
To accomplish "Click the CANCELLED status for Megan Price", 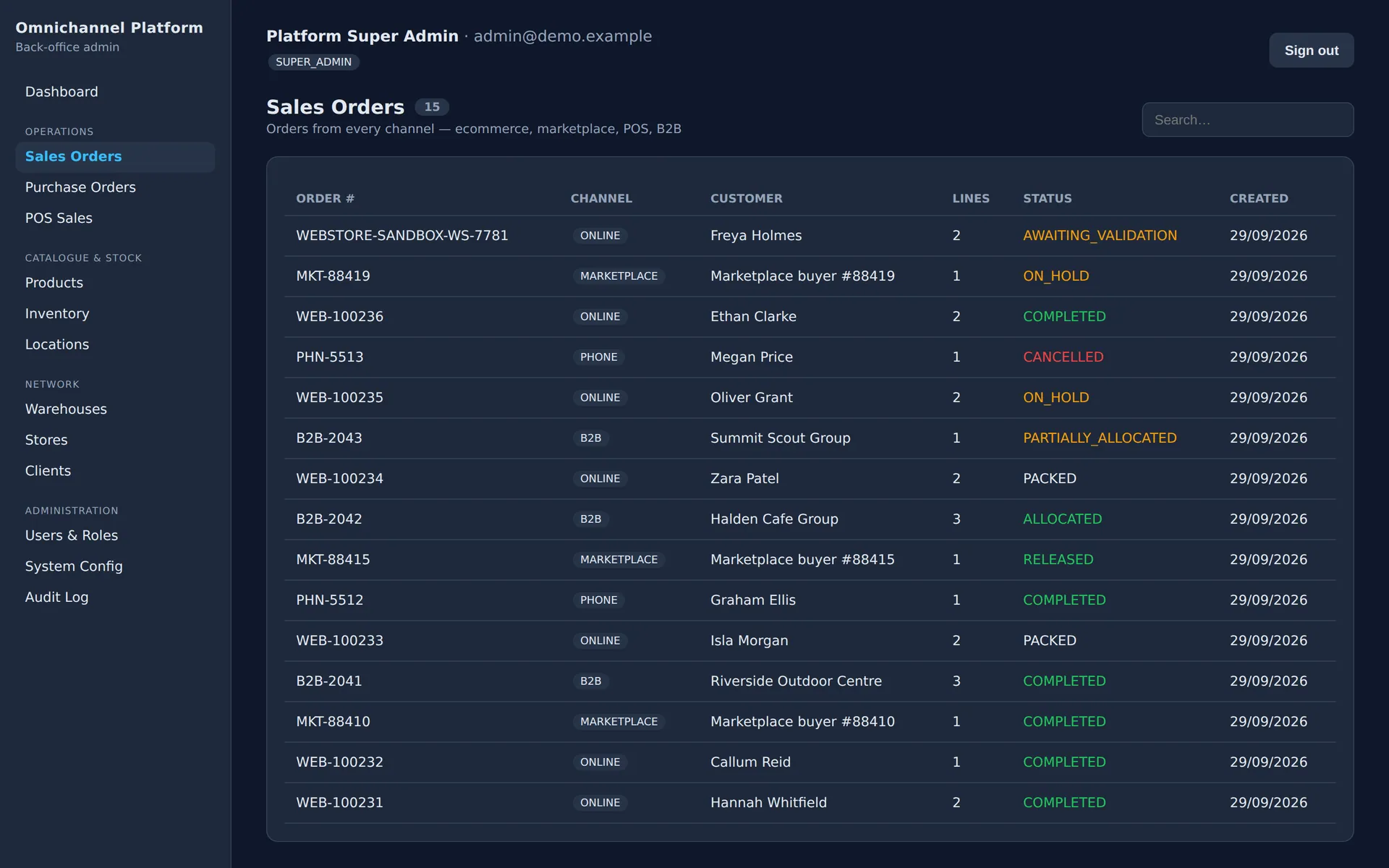I will pos(1063,357).
